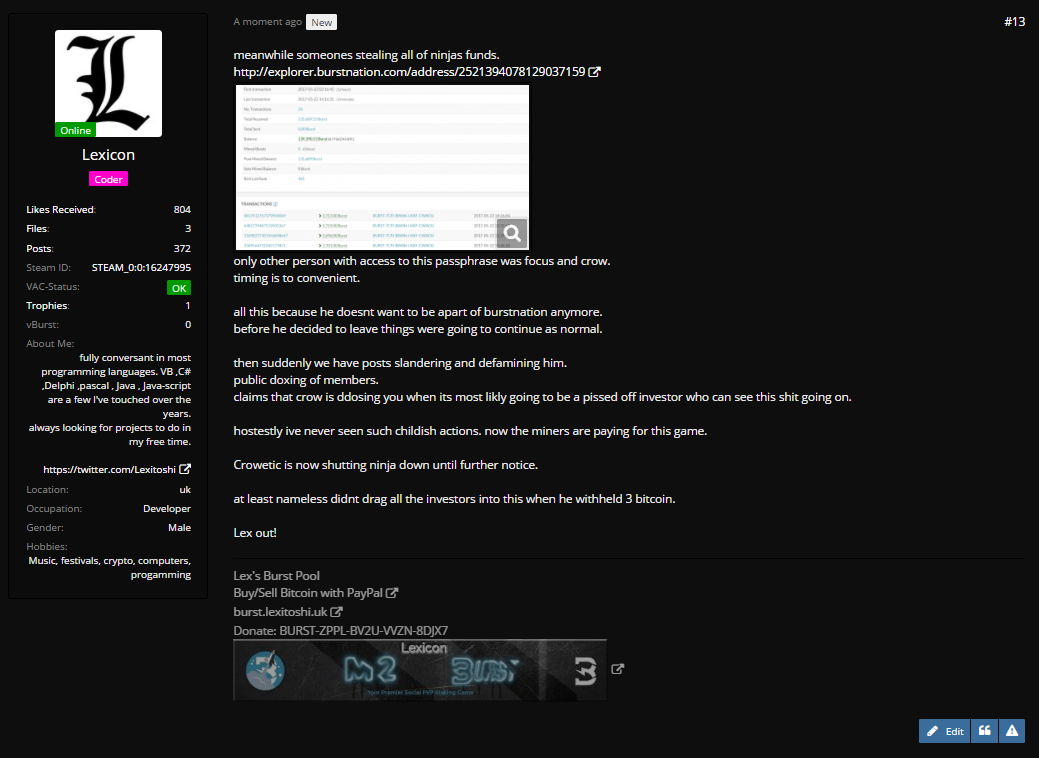Click the green VAC-Status OK badge
1039x758 pixels.
click(179, 288)
